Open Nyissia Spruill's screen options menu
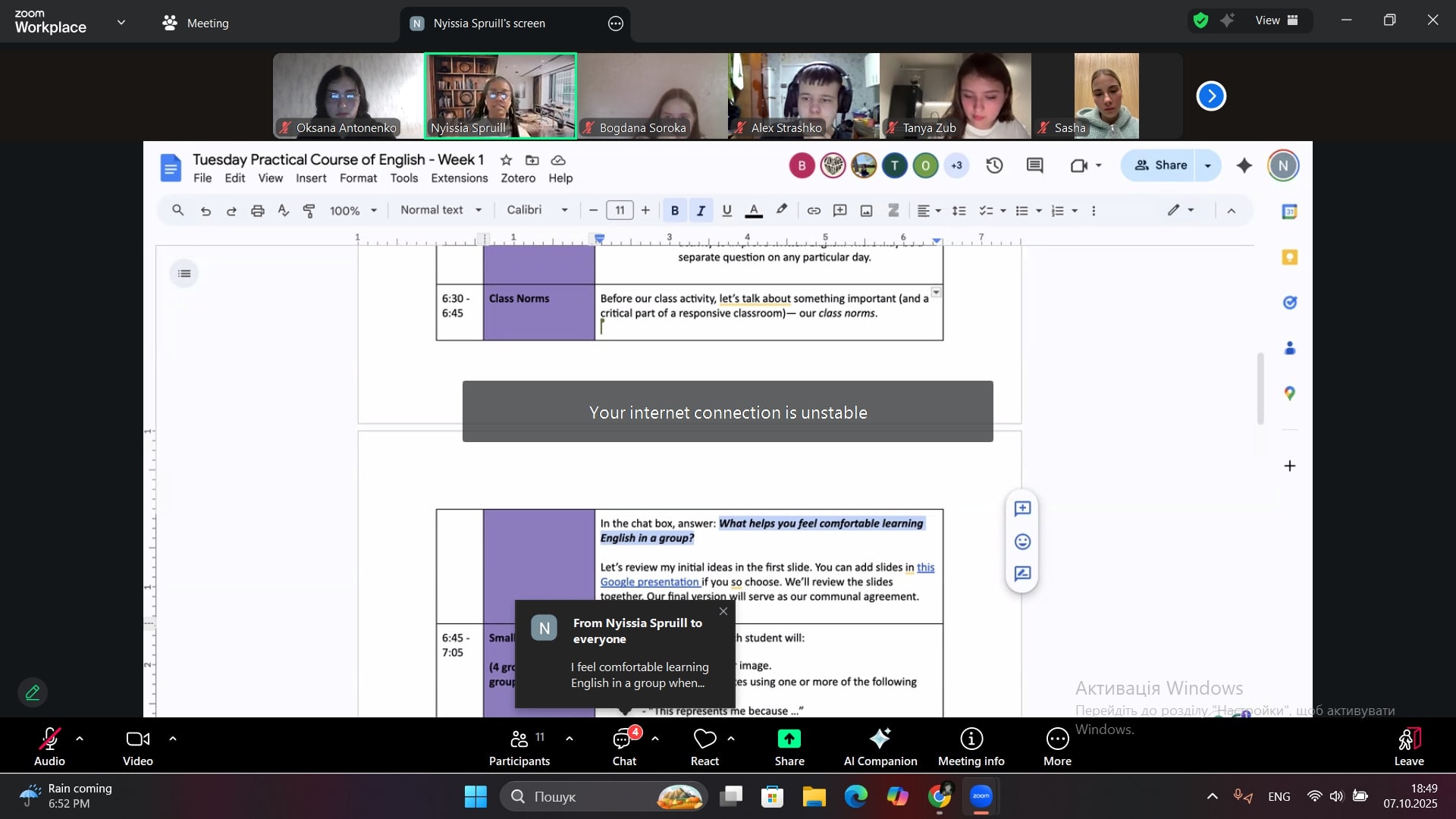Viewport: 1456px width, 819px height. (616, 24)
